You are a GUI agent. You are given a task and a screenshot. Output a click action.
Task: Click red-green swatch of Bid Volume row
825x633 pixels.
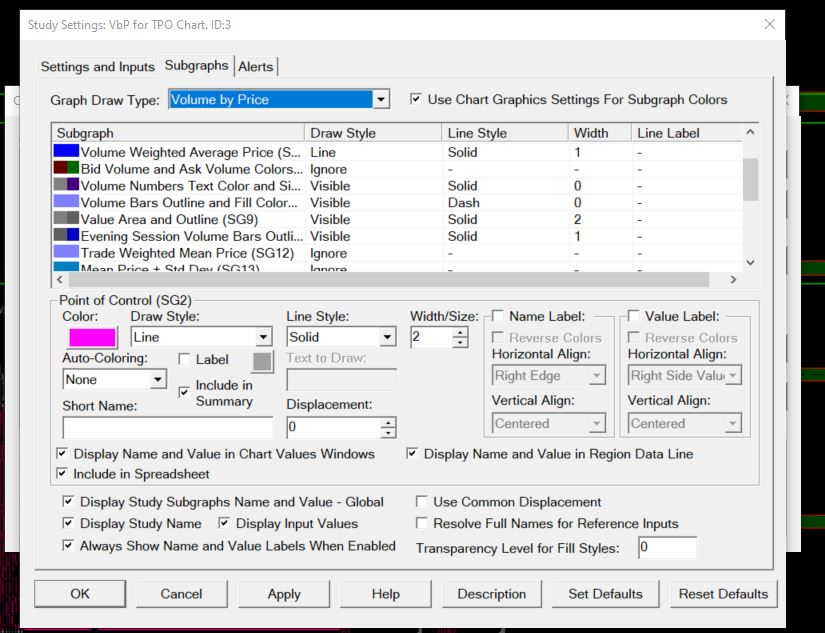click(66, 168)
